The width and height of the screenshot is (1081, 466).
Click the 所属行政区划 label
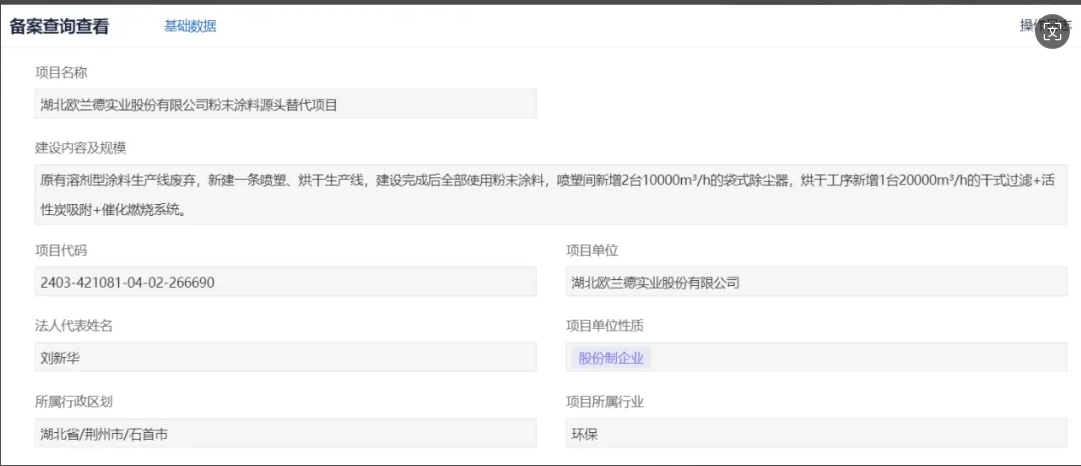(x=74, y=401)
